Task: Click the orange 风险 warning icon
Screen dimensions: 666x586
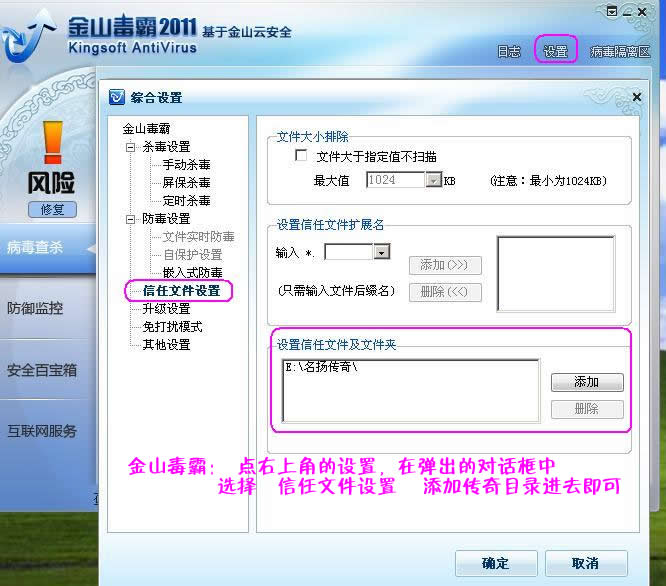Action: (x=52, y=145)
